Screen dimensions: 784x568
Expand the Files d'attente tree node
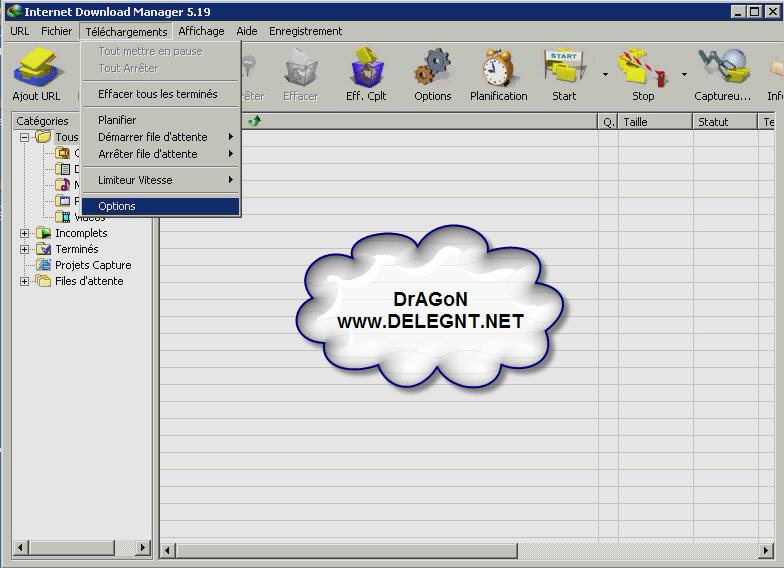click(x=24, y=282)
